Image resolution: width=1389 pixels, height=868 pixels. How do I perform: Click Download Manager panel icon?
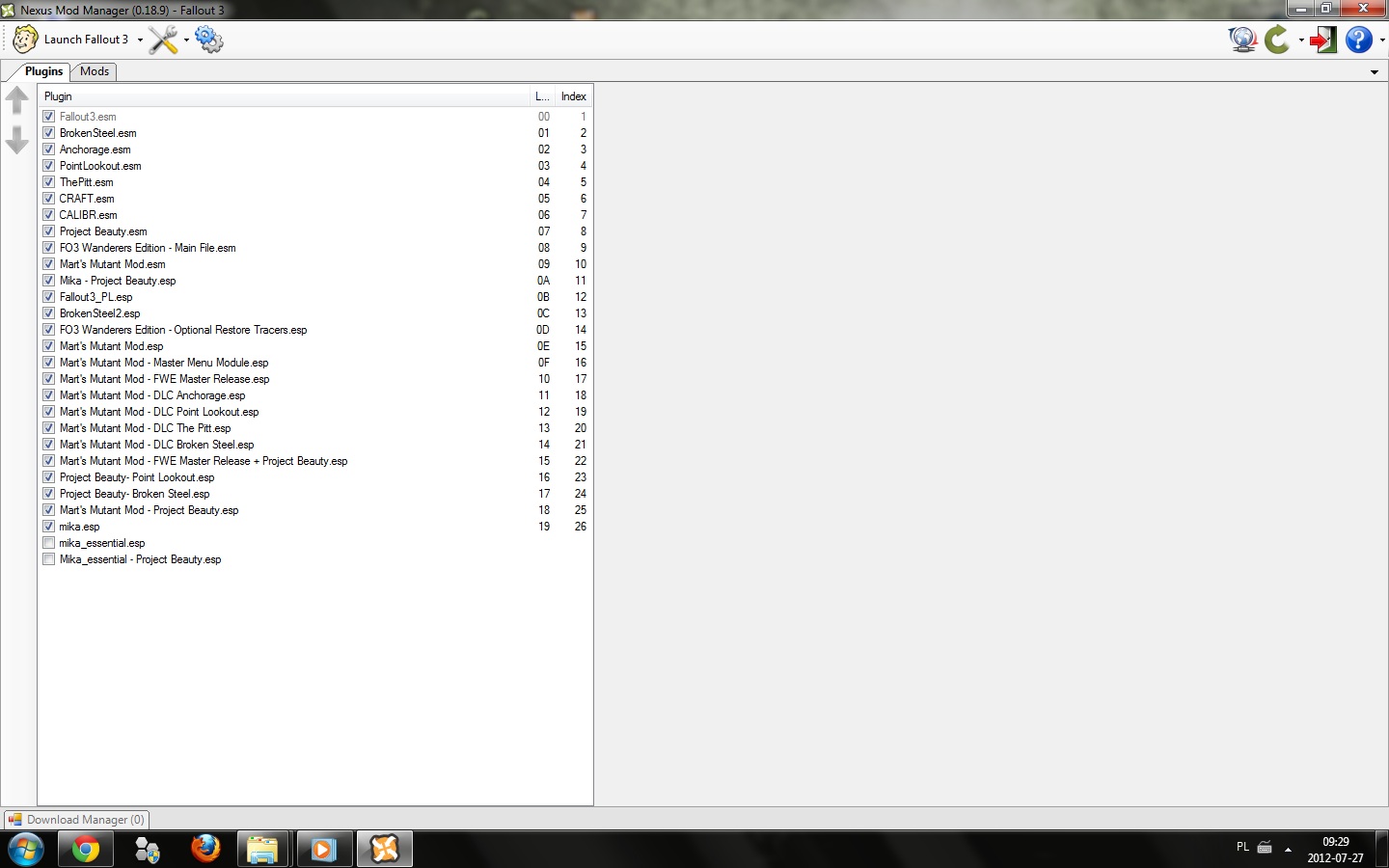14,820
